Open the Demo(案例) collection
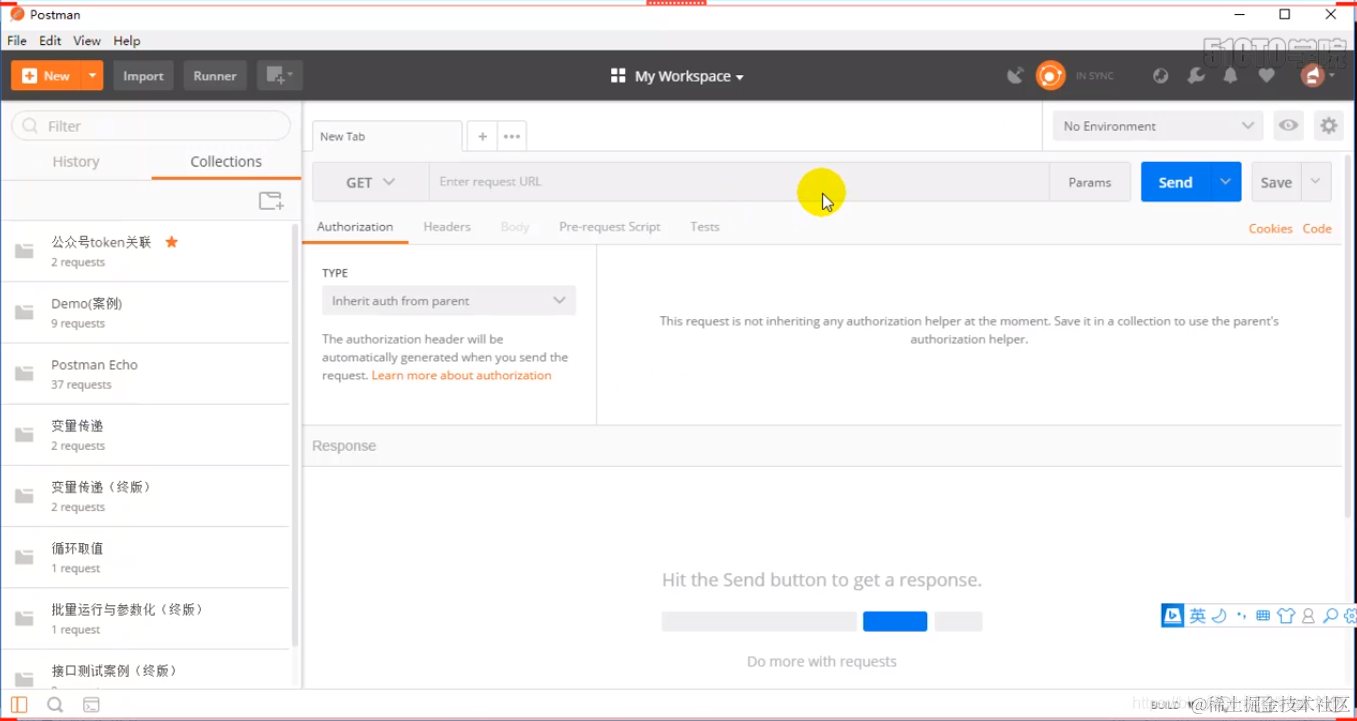The width and height of the screenshot is (1357, 721). (146, 313)
